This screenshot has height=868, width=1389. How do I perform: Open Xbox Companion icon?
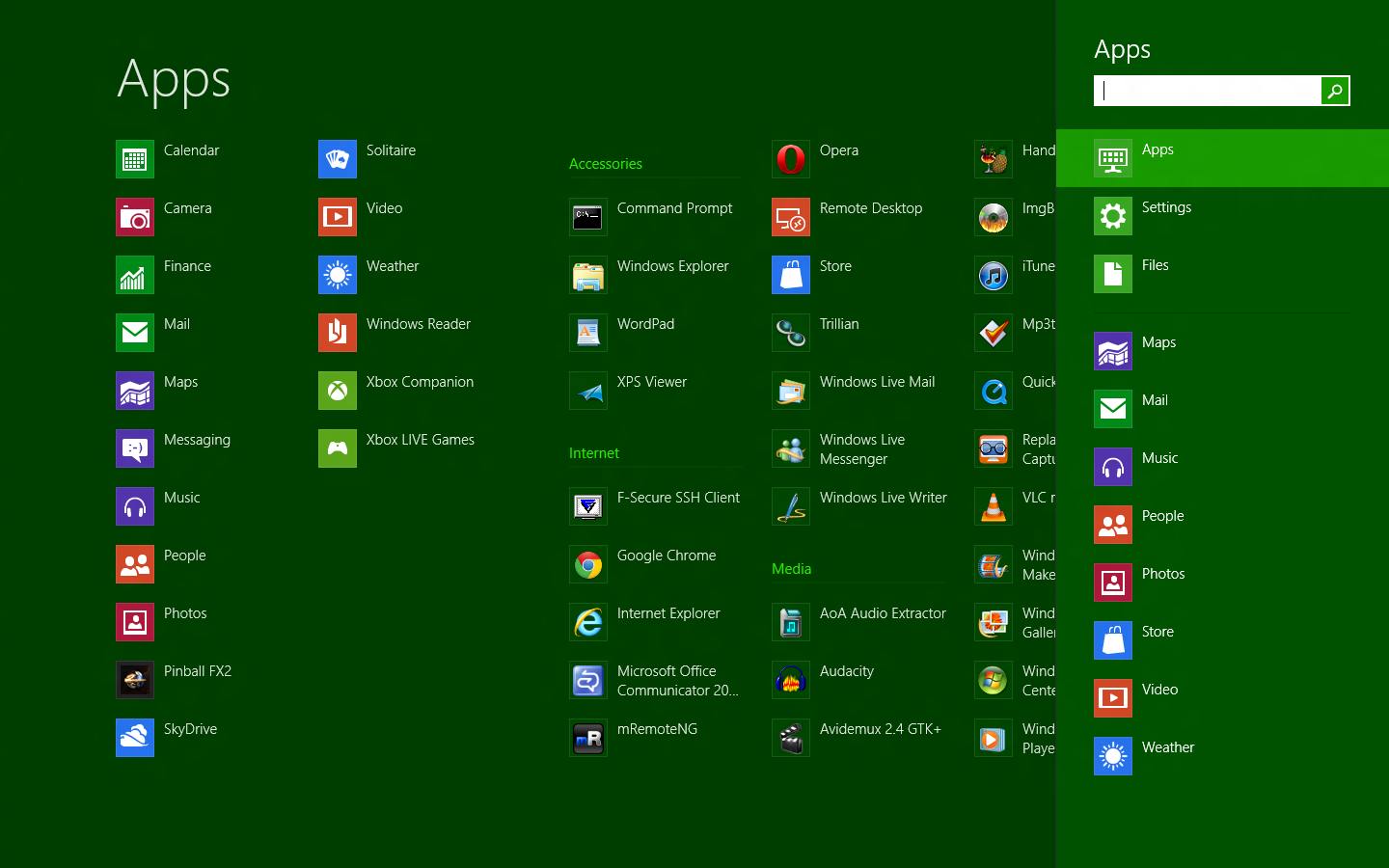tap(338, 391)
